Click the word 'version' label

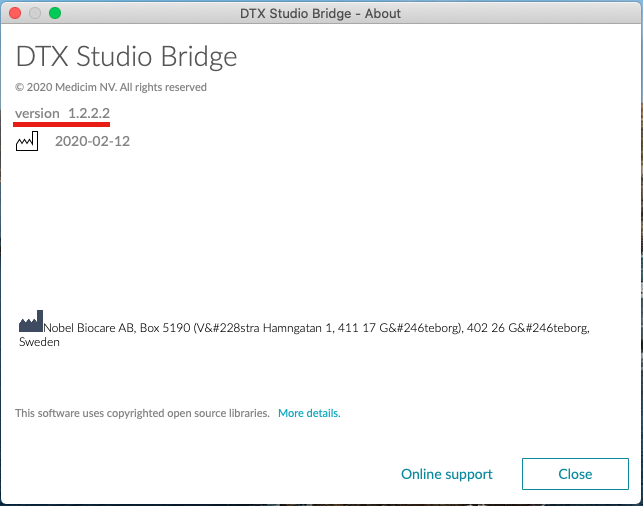tap(37, 113)
